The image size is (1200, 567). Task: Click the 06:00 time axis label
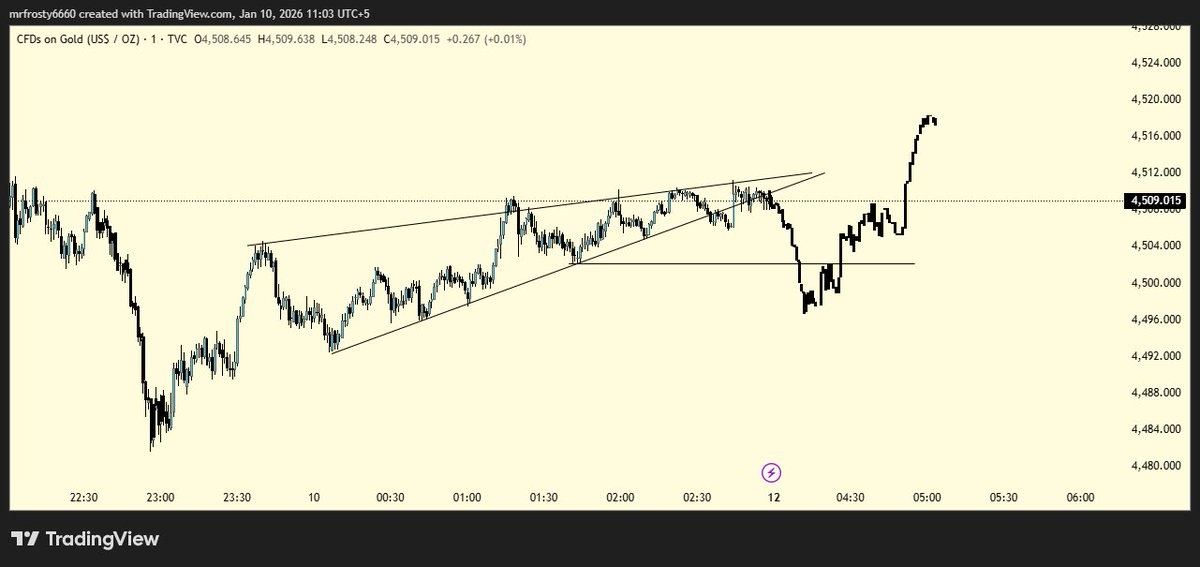pyautogui.click(x=1080, y=497)
